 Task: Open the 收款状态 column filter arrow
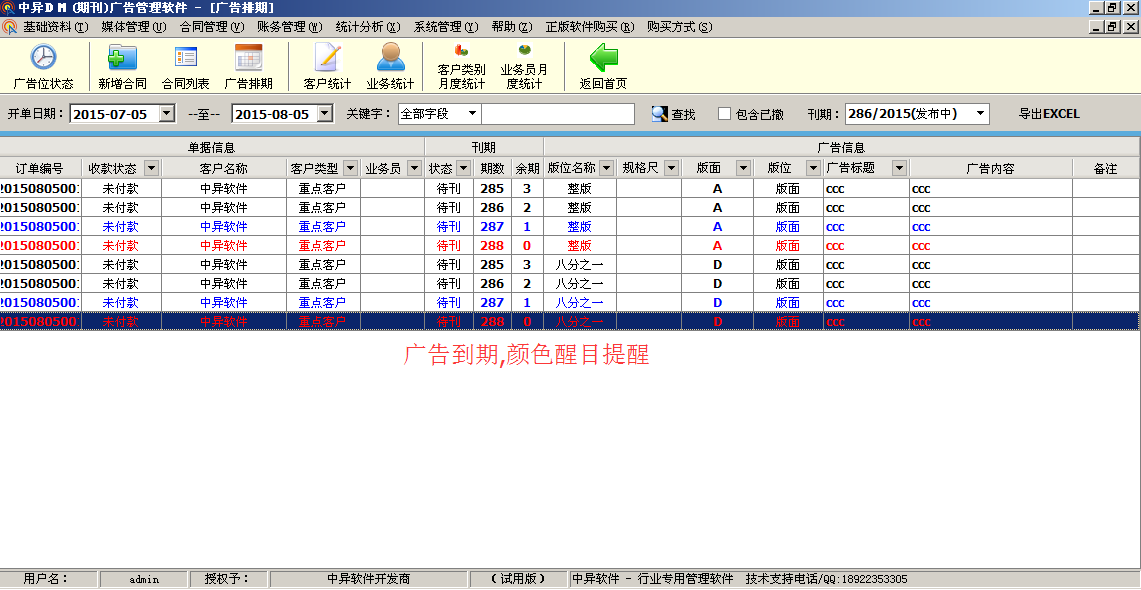click(151, 168)
